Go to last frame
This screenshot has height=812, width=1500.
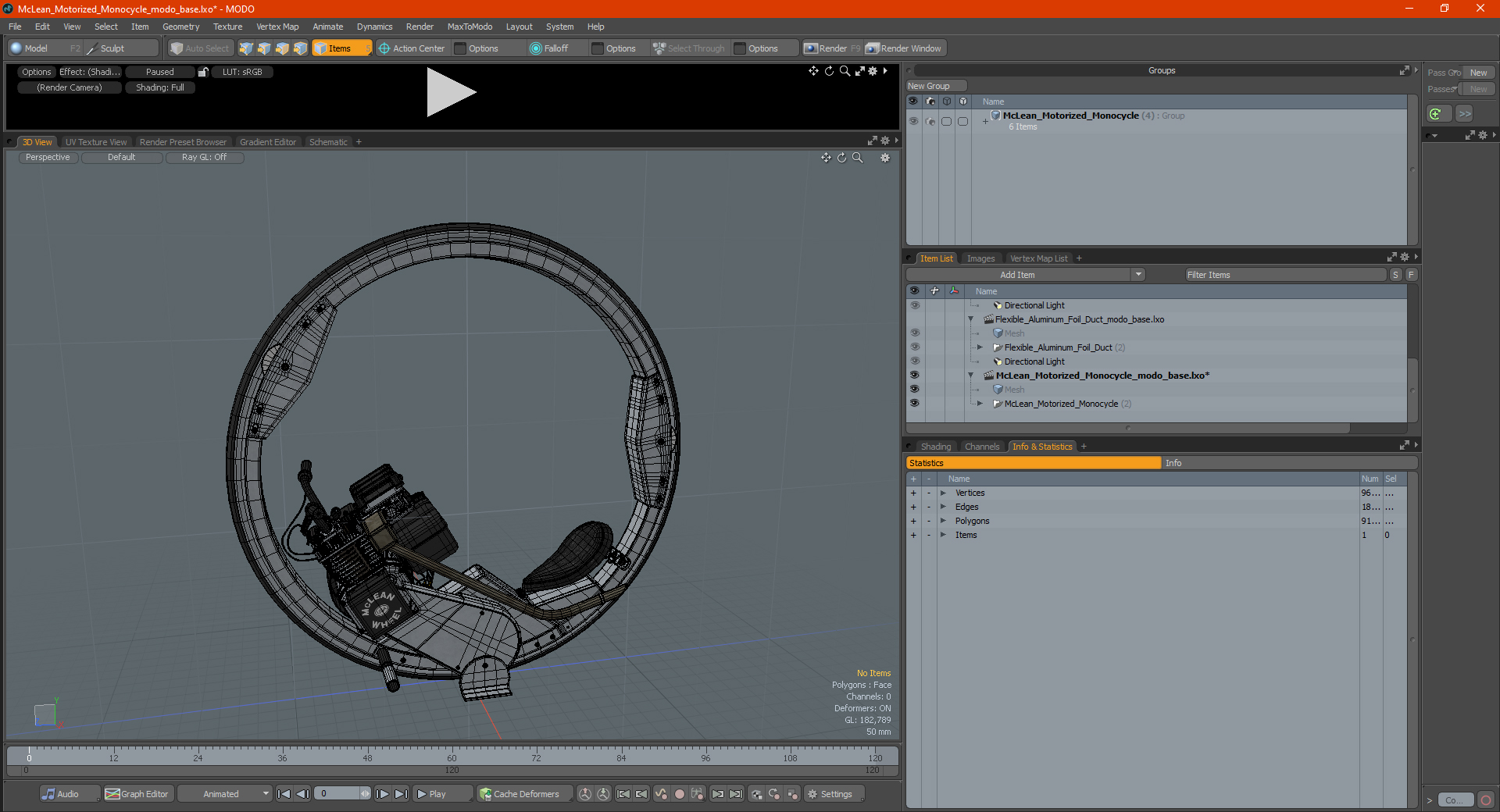point(401,794)
